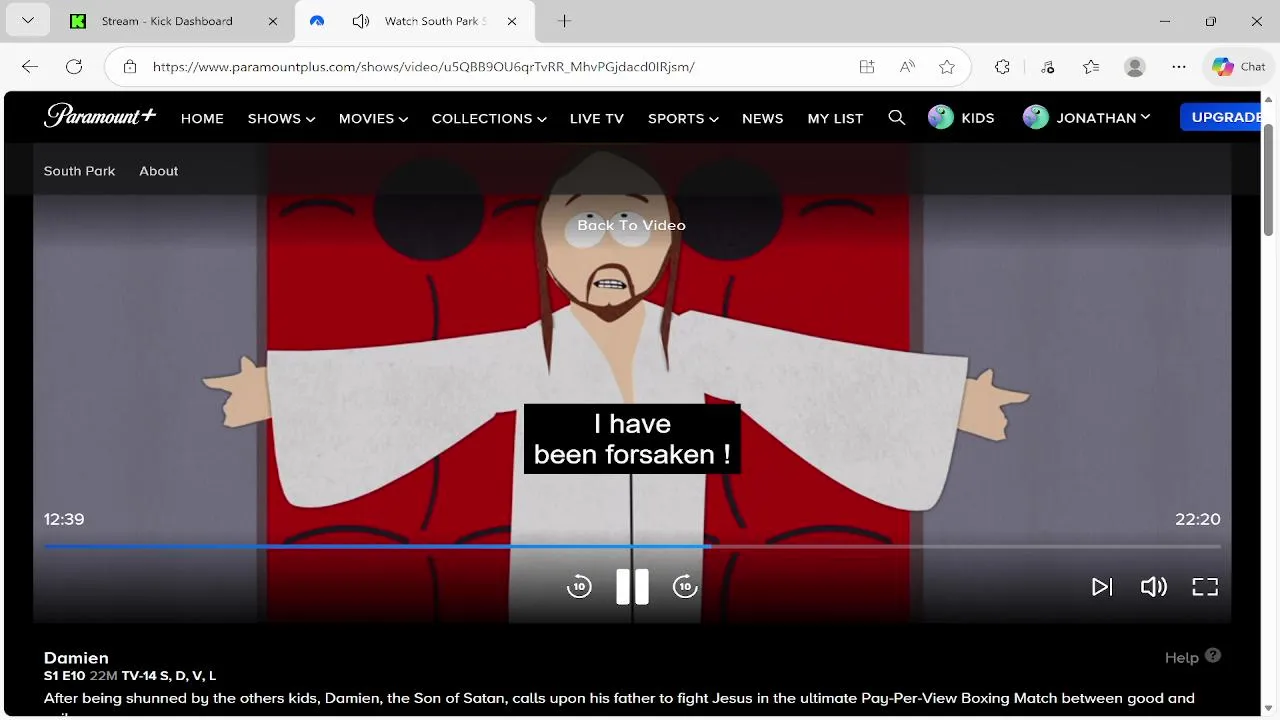Open the Favorites list

click(1091, 67)
